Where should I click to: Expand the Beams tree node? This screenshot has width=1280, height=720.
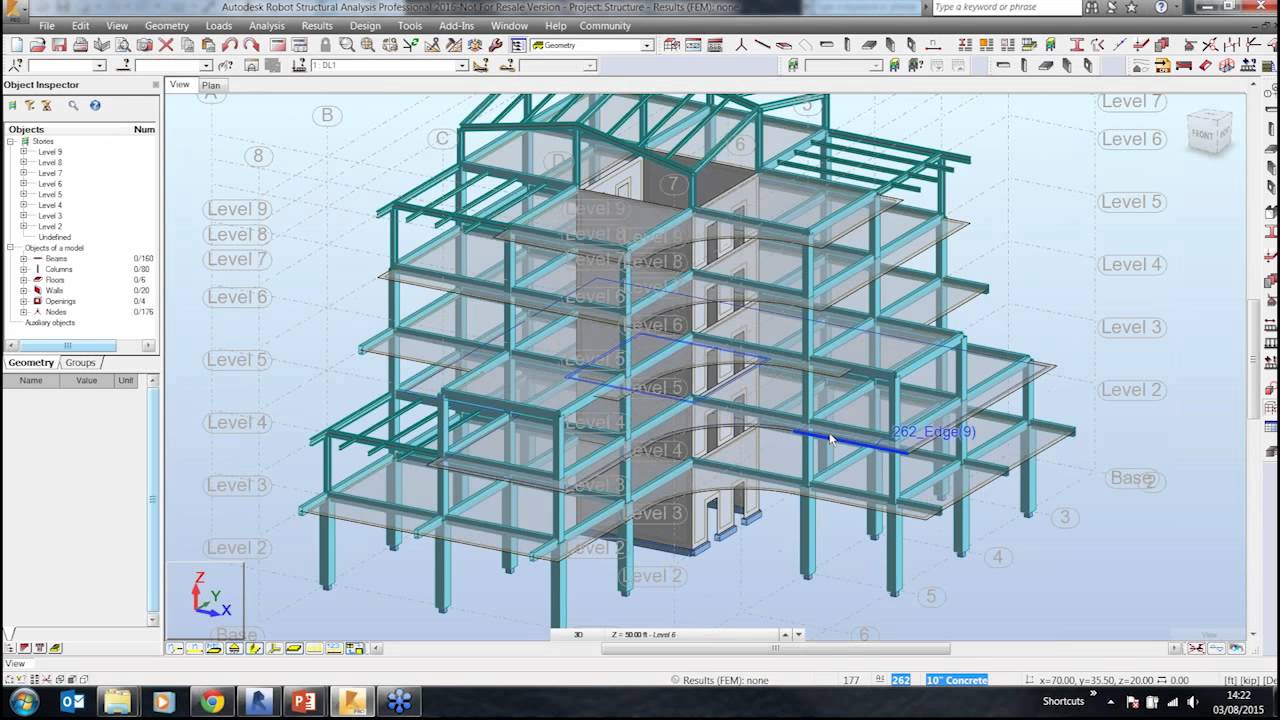click(x=24, y=259)
